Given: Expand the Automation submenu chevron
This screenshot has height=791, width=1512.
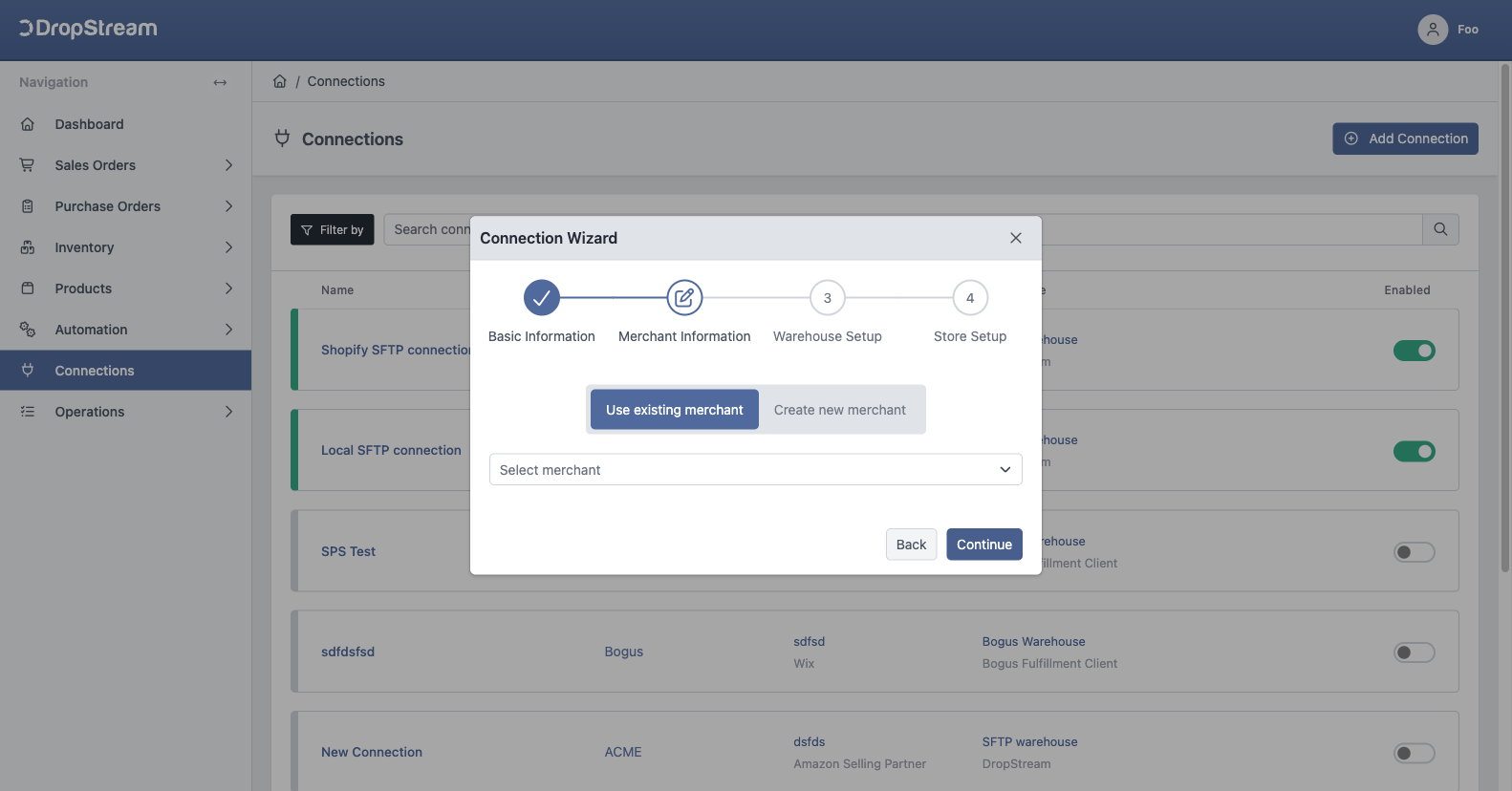Looking at the screenshot, I should pos(228,330).
